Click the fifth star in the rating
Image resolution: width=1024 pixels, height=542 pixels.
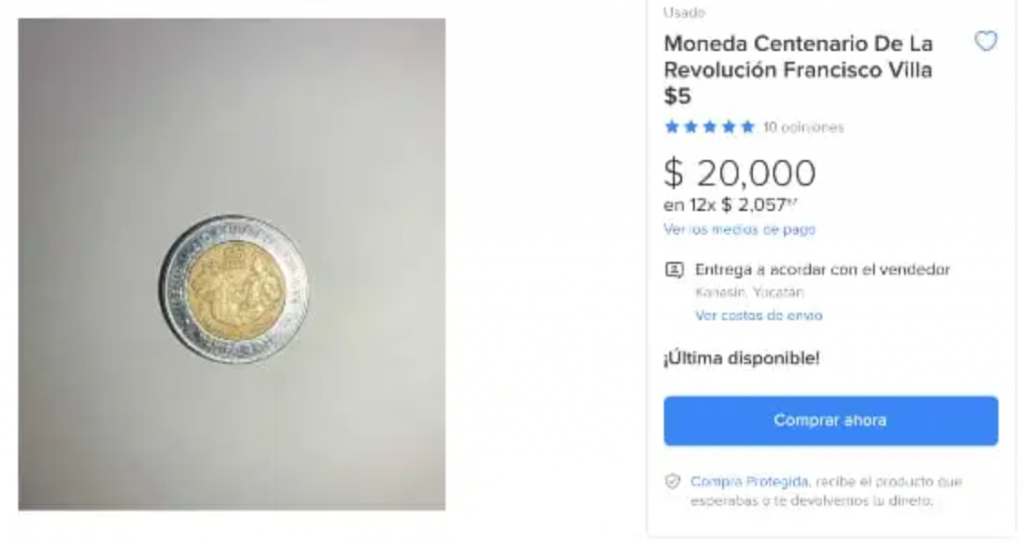pyautogui.click(x=747, y=127)
